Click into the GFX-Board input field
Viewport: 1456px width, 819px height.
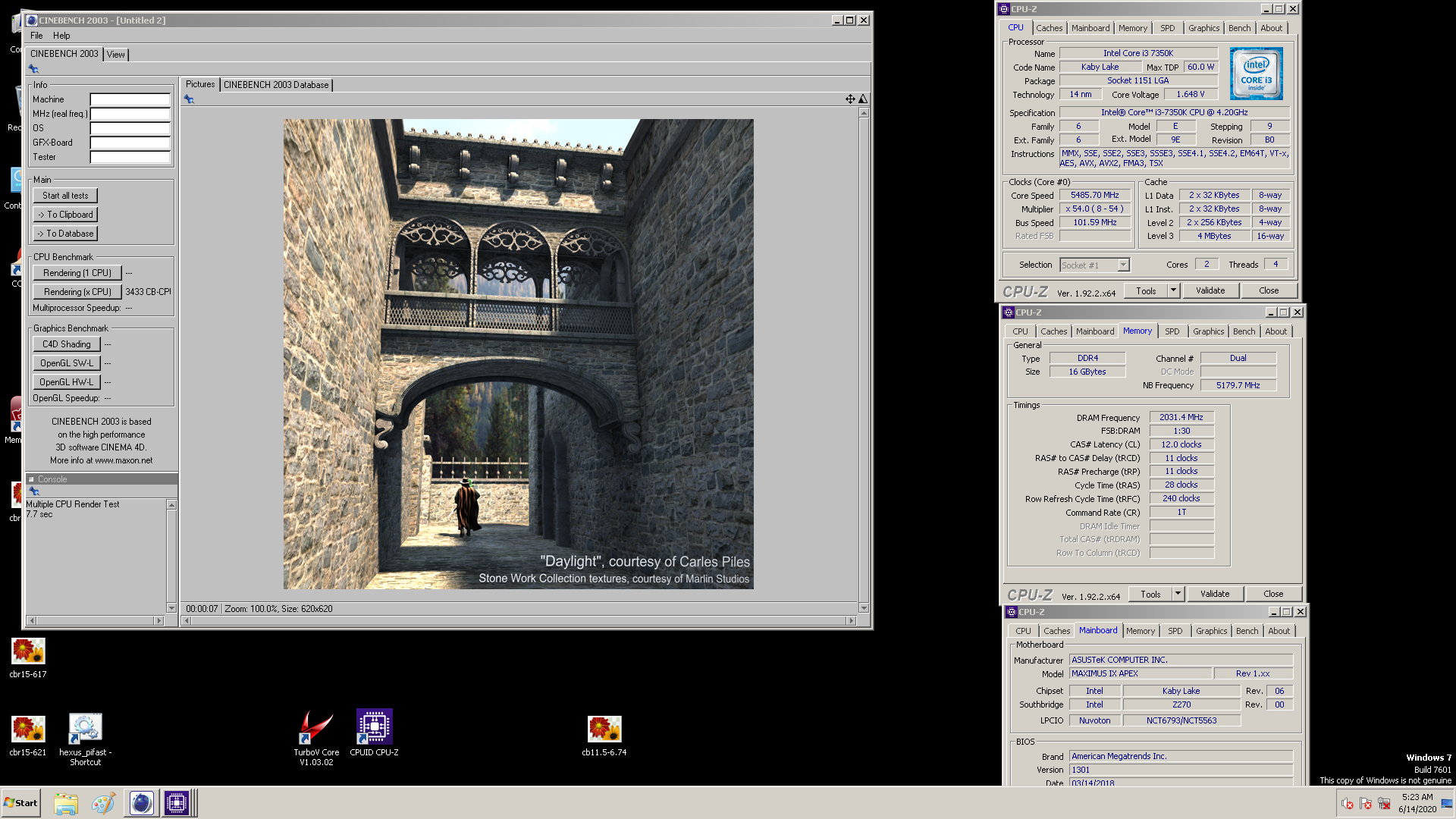(x=130, y=143)
